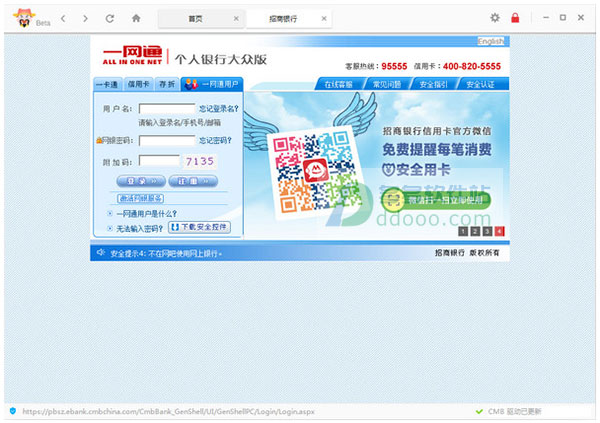This screenshot has height=423, width=600.
Task: Select the 存折 login tab
Action: (x=167, y=84)
